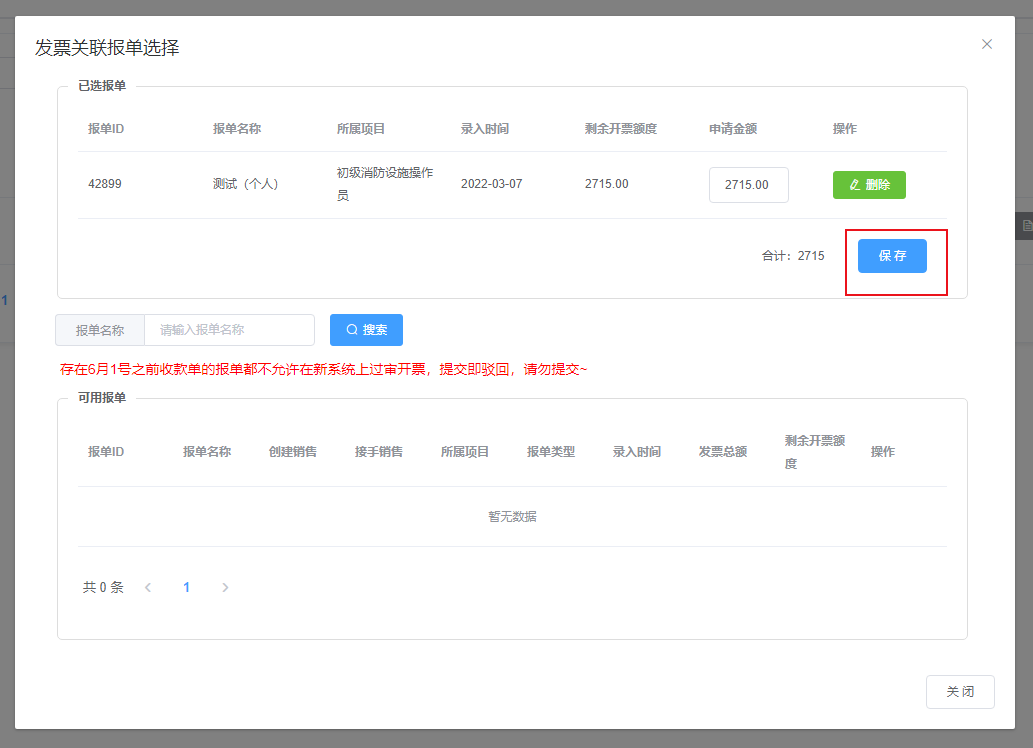Screen dimensions: 1033x748
Task: Click the 报单类型 column header
Action: pos(551,452)
